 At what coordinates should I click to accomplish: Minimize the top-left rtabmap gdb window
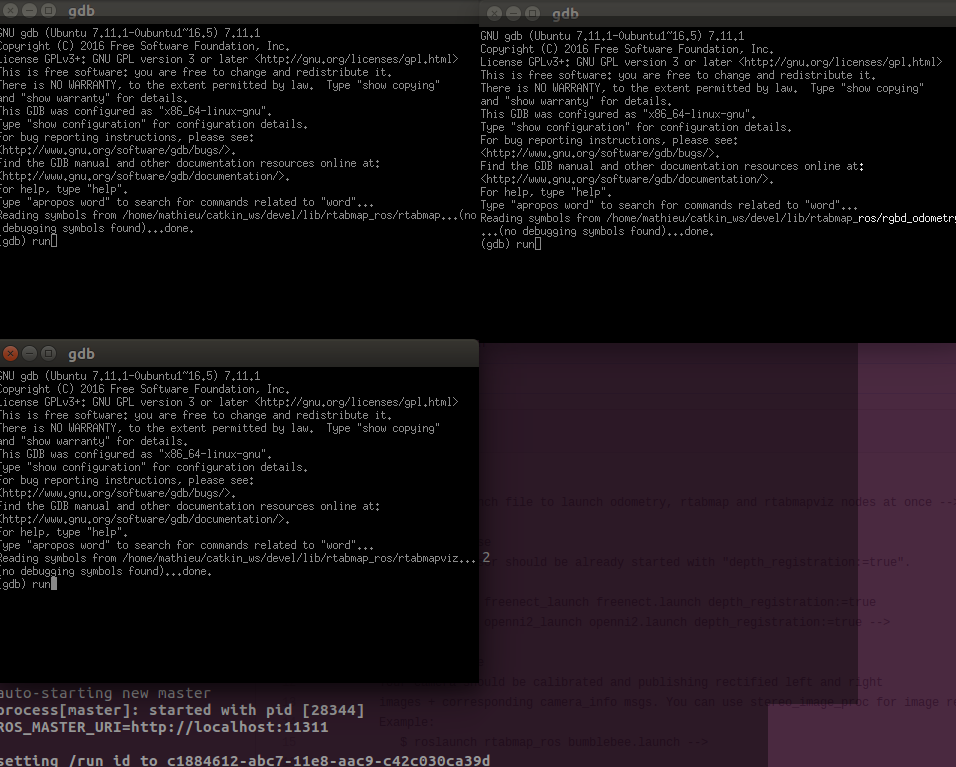(x=29, y=10)
